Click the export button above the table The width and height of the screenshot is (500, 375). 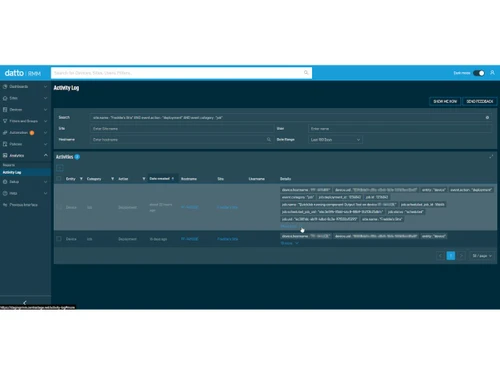pos(60,168)
